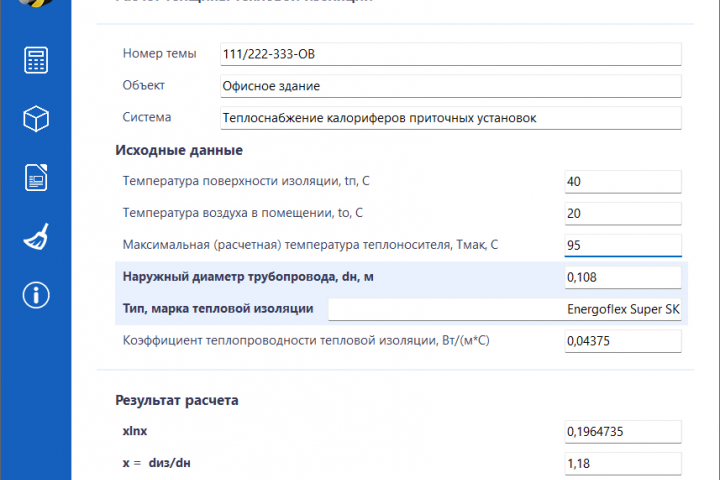
Task: Open the report document icon in sidebar
Action: click(x=36, y=177)
